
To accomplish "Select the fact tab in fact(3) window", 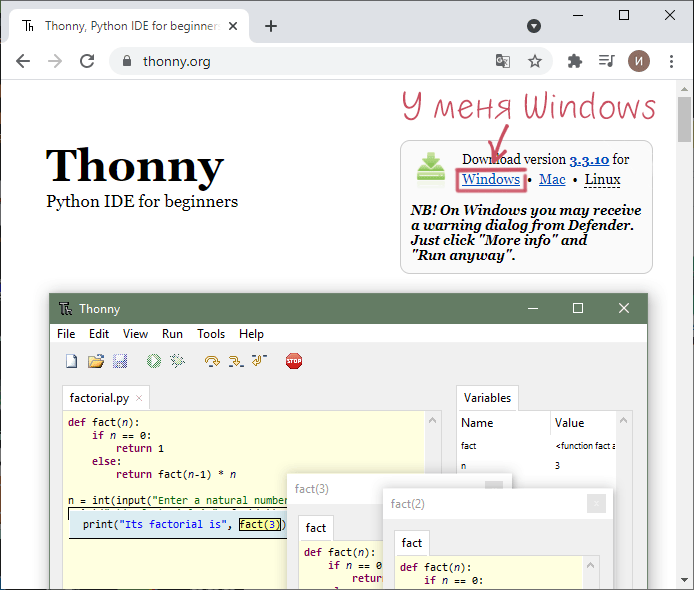I will [x=316, y=528].
